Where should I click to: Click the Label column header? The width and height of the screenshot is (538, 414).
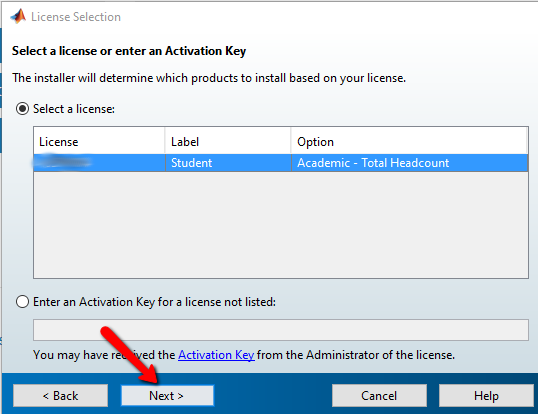228,141
